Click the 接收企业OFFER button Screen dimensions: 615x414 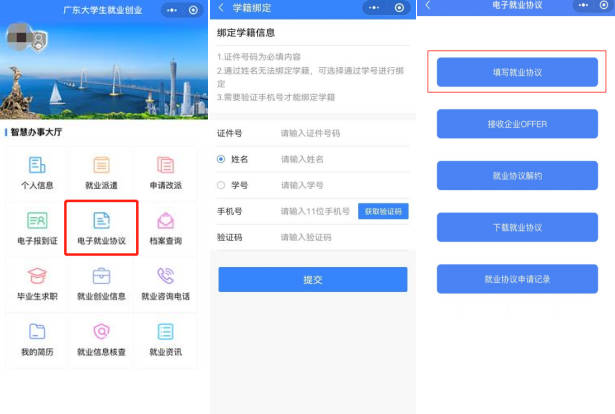click(517, 124)
